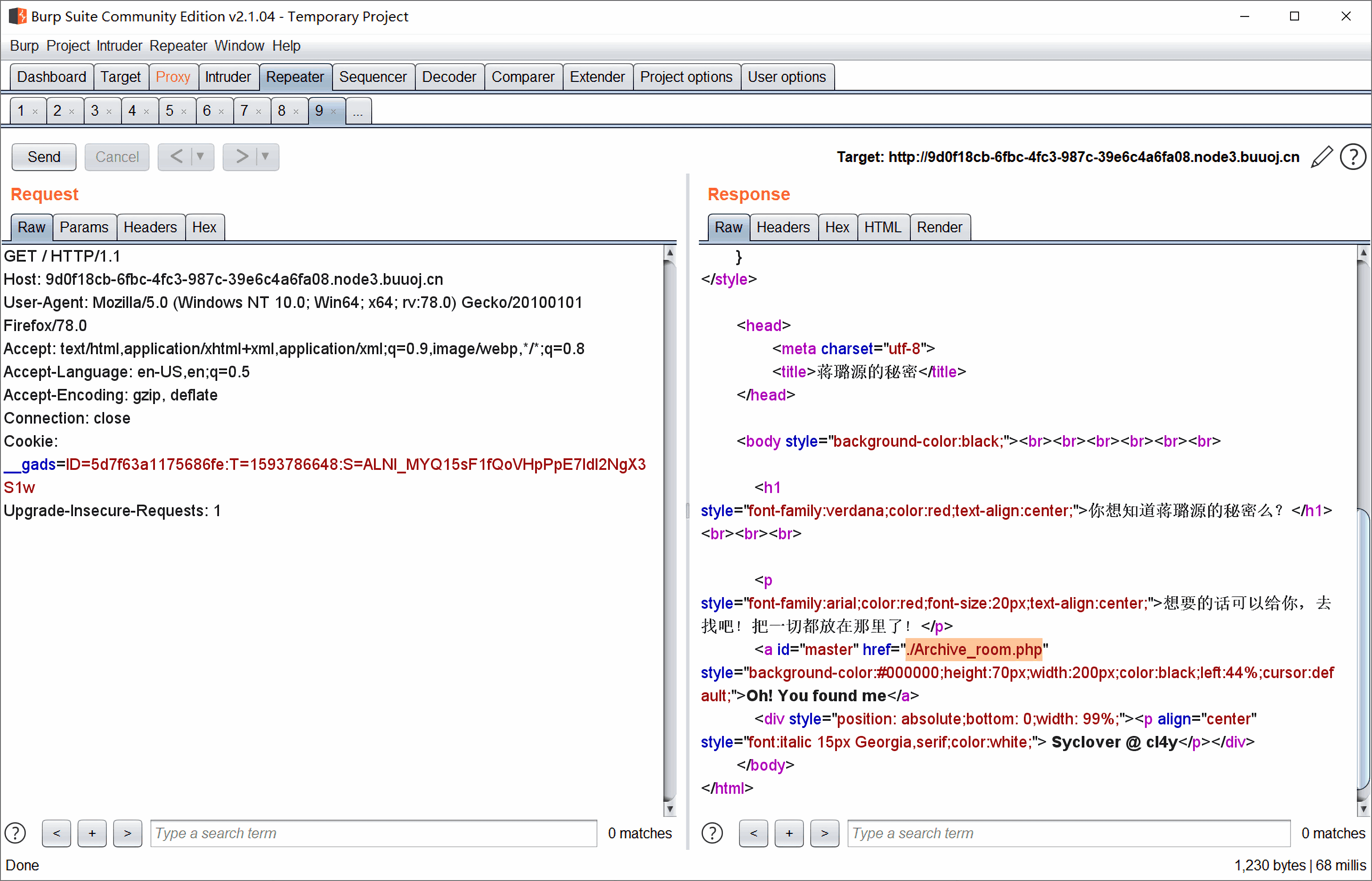The width and height of the screenshot is (1372, 881).
Task: Close Repeater tab 8
Action: point(296,112)
